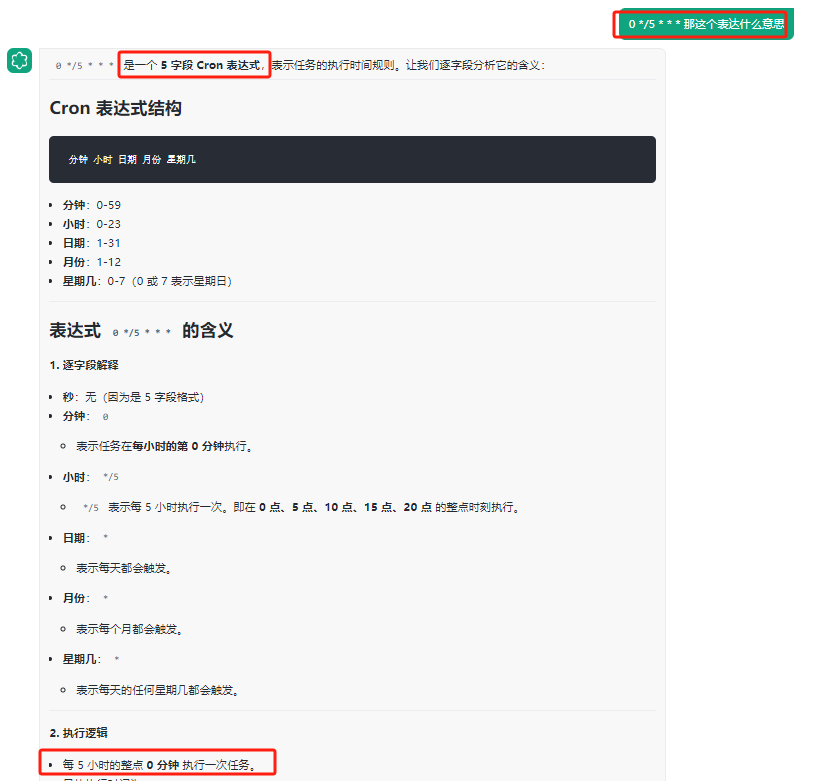Screen dimensions: 814x781
Task: Click the ChatGPT assistant avatar icon
Action: pyautogui.click(x=20, y=60)
